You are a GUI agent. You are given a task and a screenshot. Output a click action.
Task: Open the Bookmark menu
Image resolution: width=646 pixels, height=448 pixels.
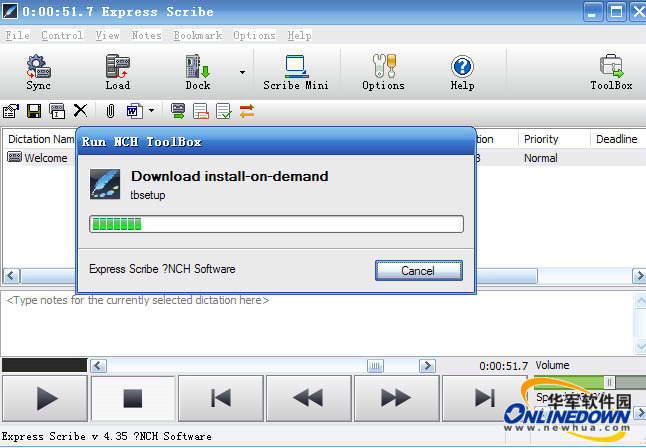[x=198, y=35]
